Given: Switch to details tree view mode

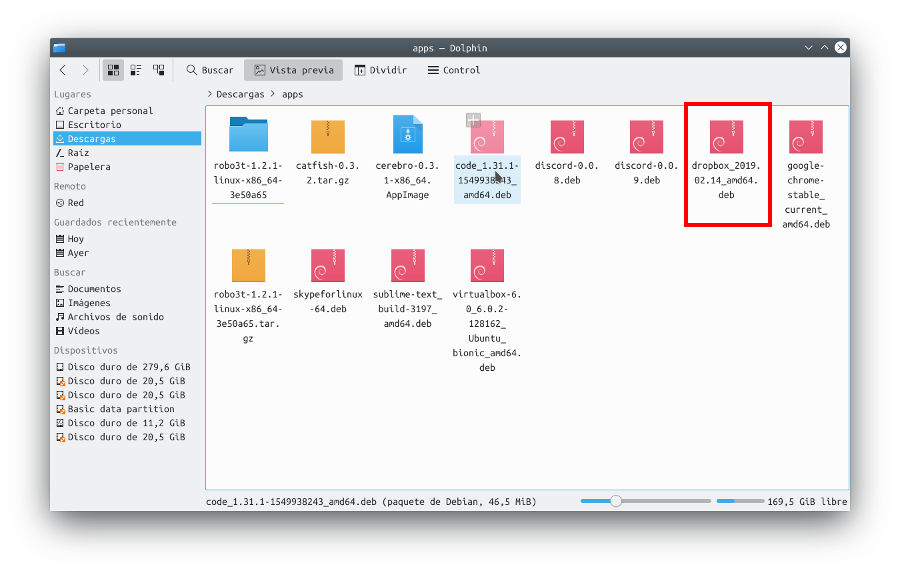Looking at the screenshot, I should click(158, 70).
